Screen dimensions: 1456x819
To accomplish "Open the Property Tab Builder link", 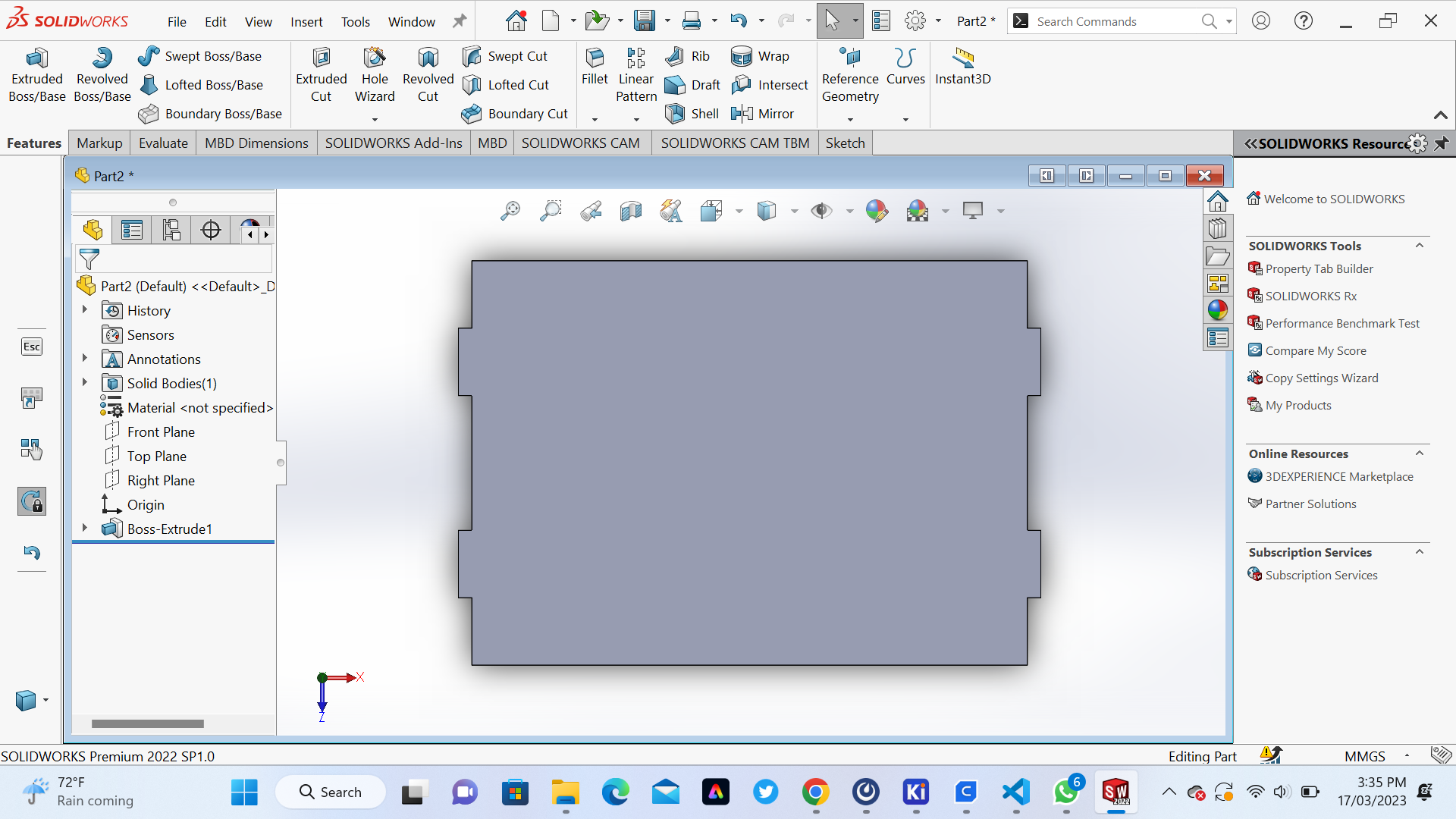I will point(1321,268).
